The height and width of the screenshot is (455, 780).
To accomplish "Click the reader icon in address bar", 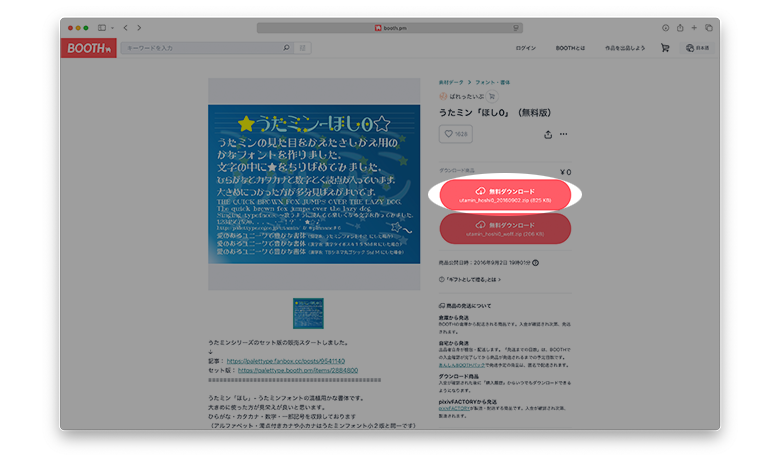I will tap(516, 28).
